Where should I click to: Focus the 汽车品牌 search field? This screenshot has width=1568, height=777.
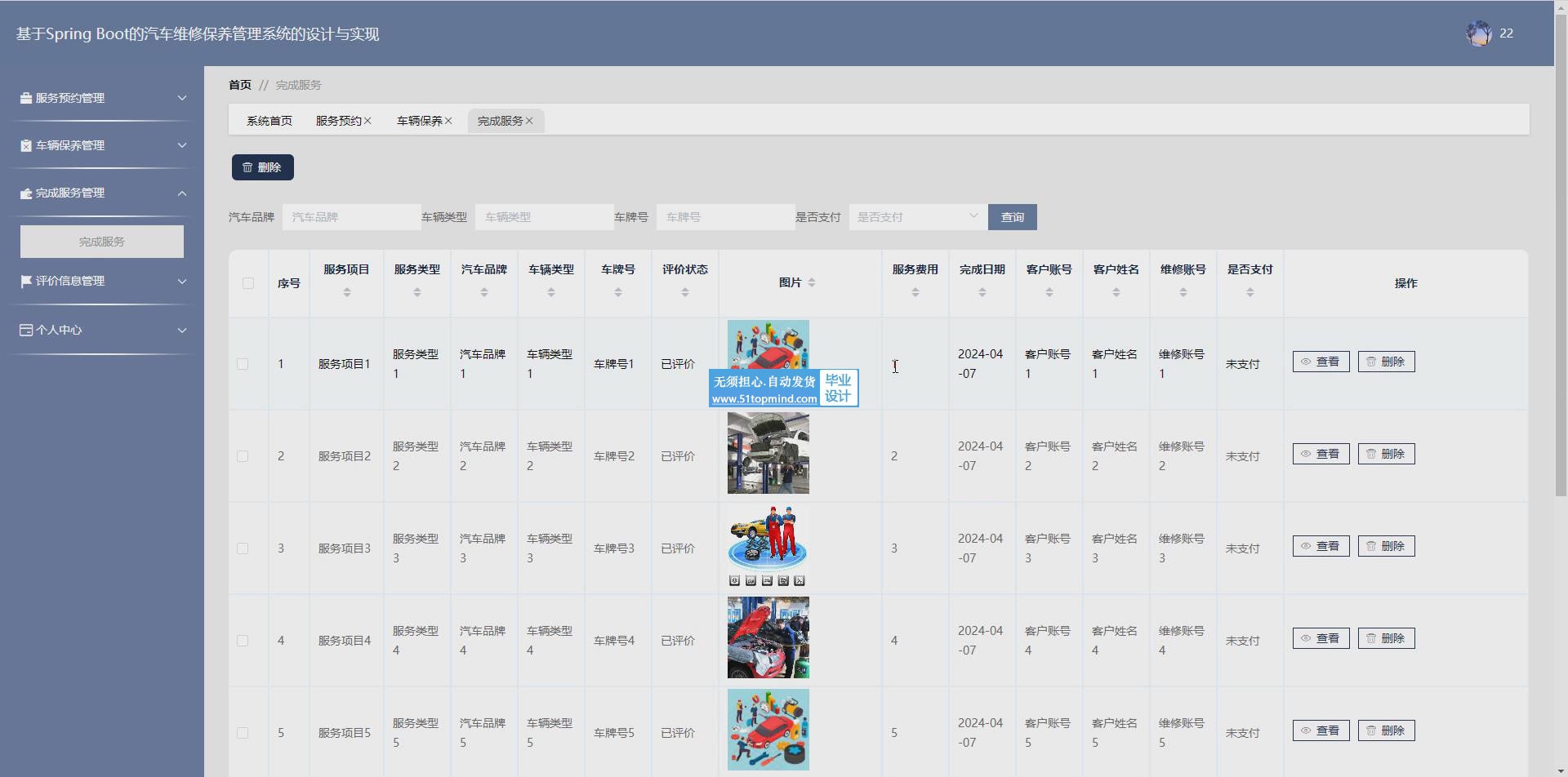pyautogui.click(x=351, y=217)
